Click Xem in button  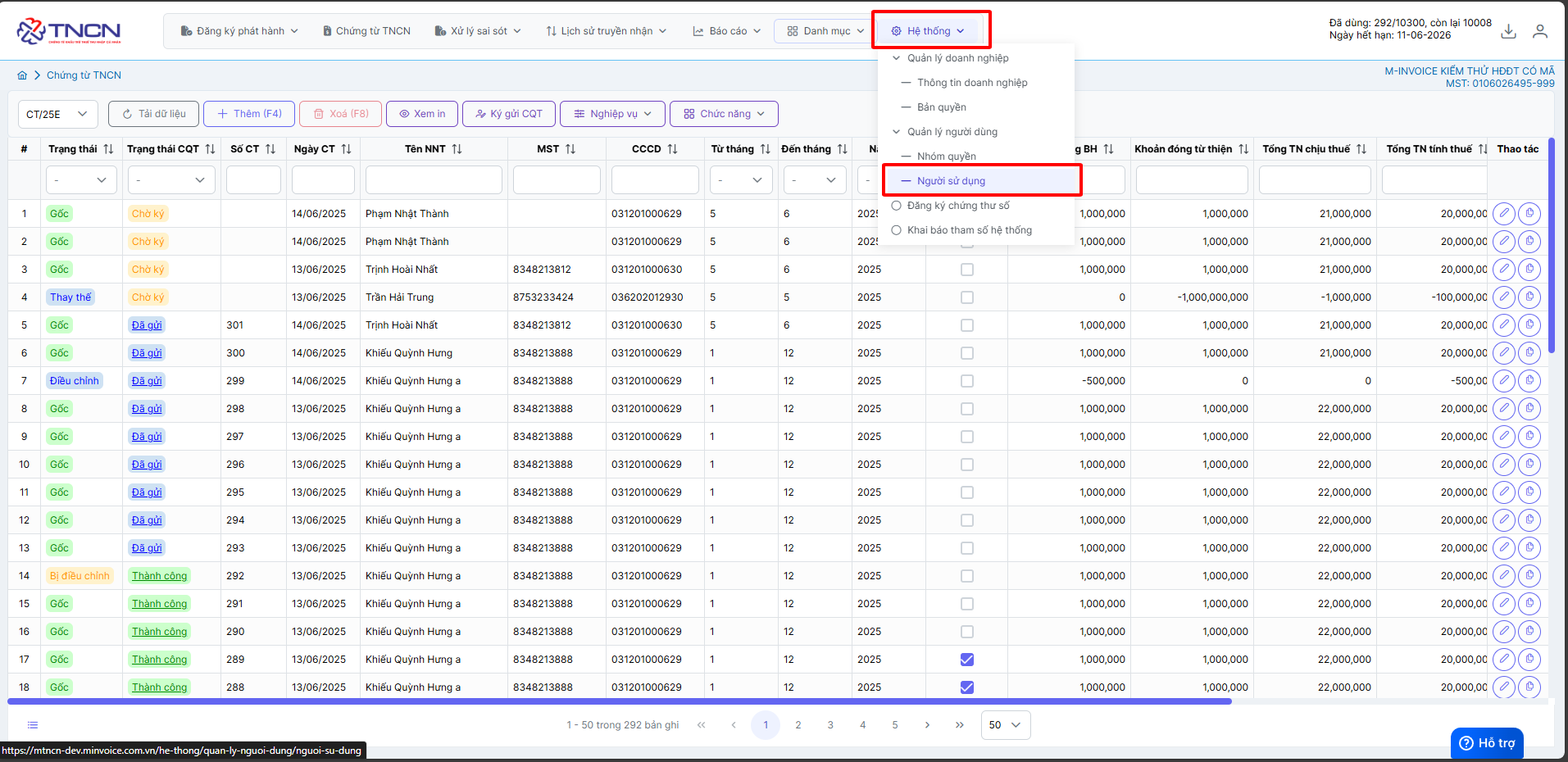coord(422,114)
